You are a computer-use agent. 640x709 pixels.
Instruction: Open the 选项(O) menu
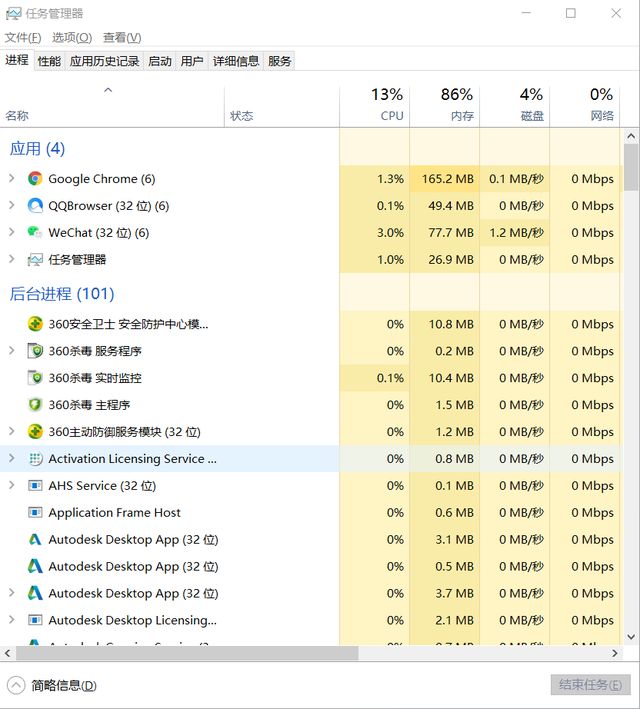(x=72, y=38)
